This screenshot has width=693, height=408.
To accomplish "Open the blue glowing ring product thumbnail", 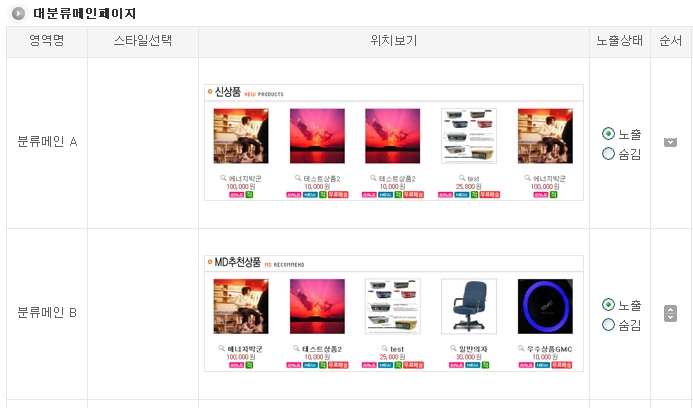I will tap(545, 306).
